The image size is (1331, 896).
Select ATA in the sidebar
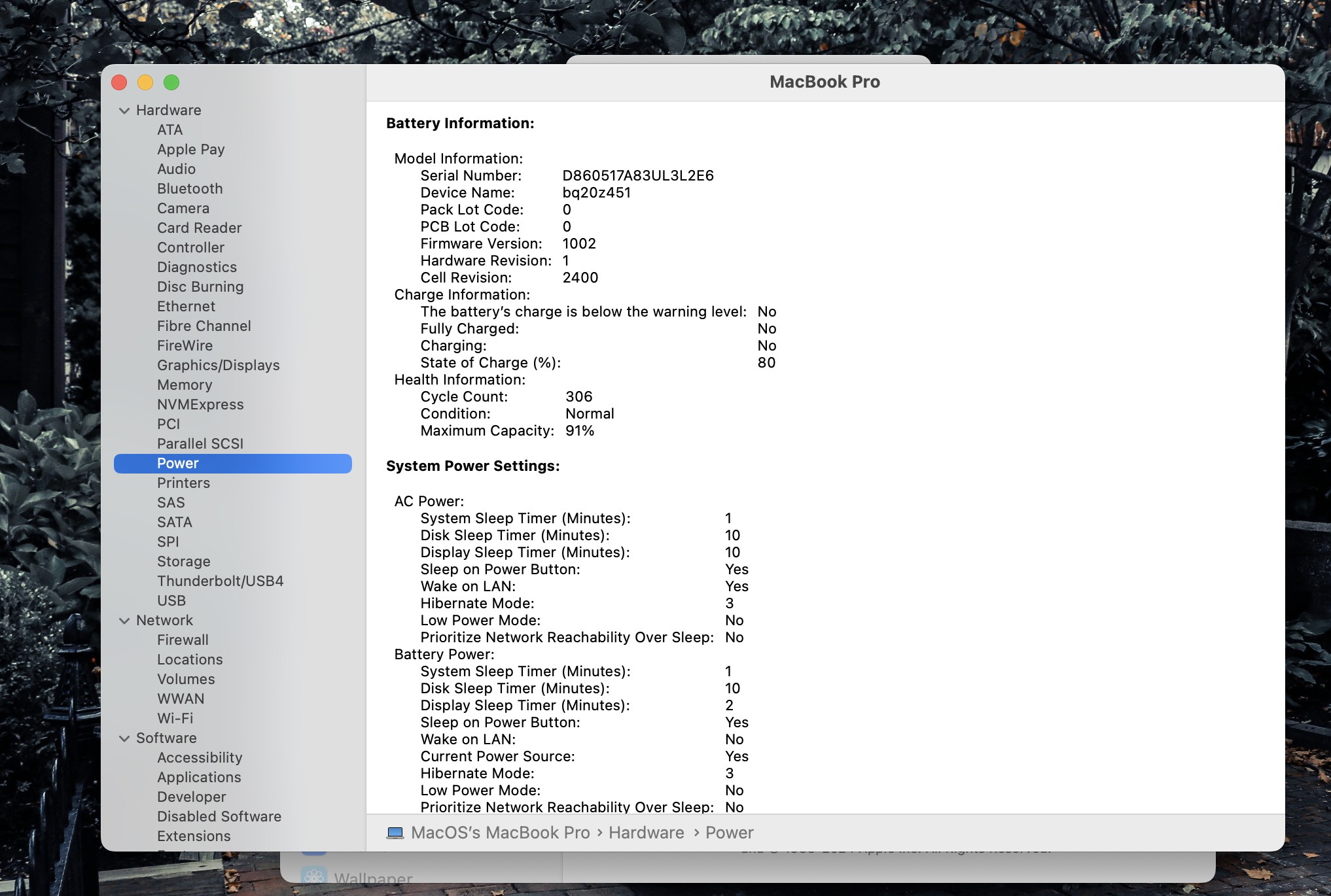[170, 129]
